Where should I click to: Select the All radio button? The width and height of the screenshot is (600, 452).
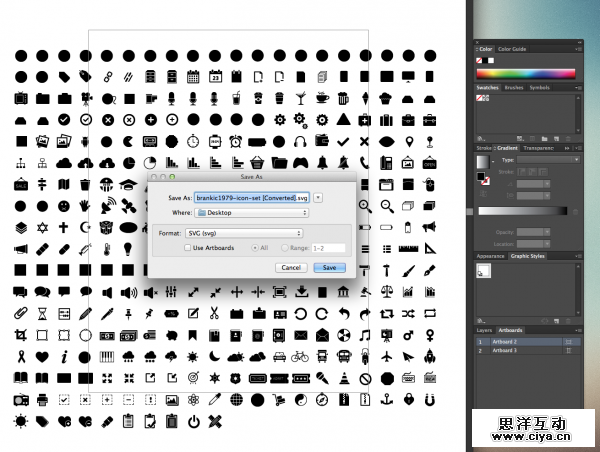[x=254, y=247]
